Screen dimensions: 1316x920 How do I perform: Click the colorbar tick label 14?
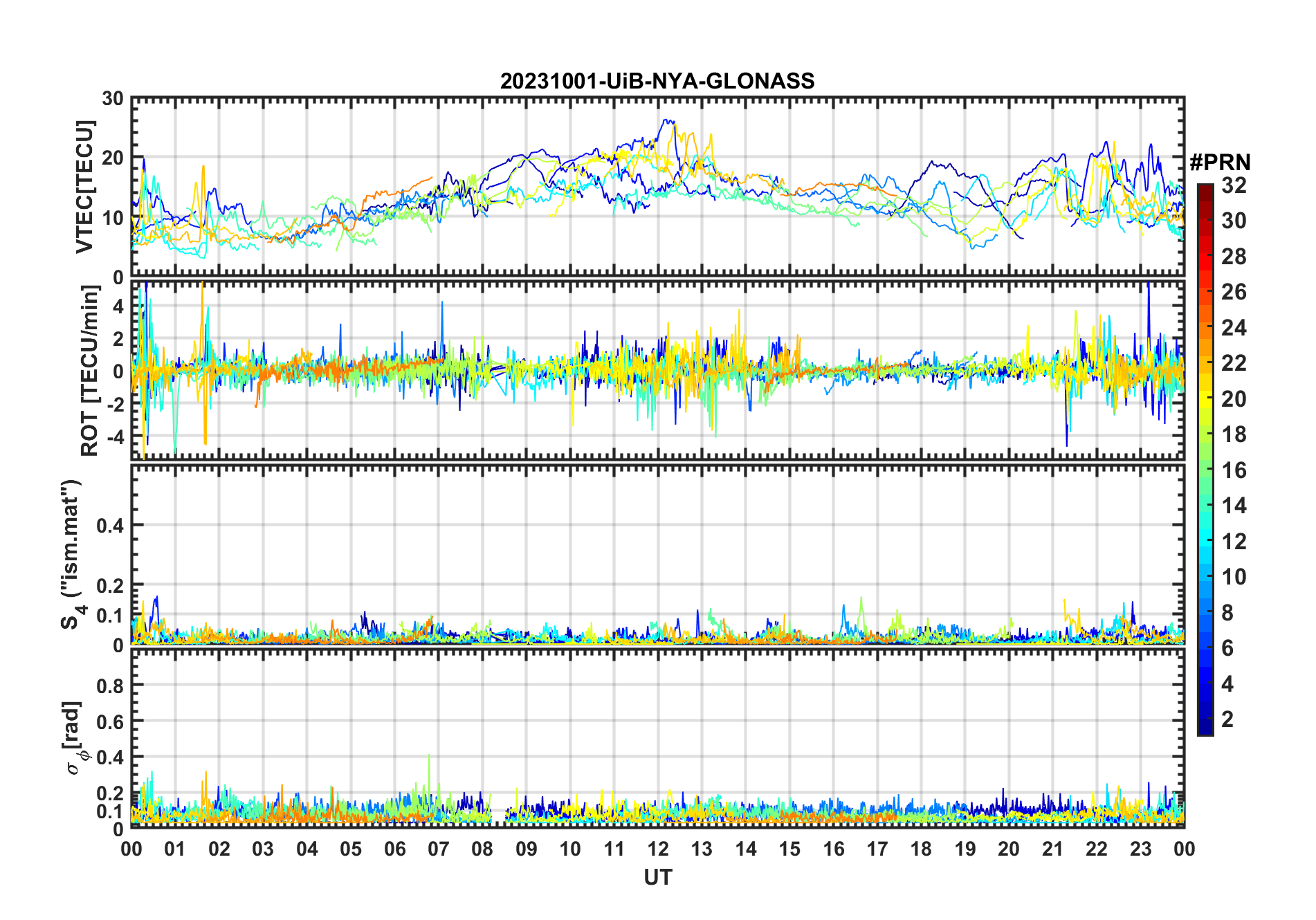[x=1234, y=506]
